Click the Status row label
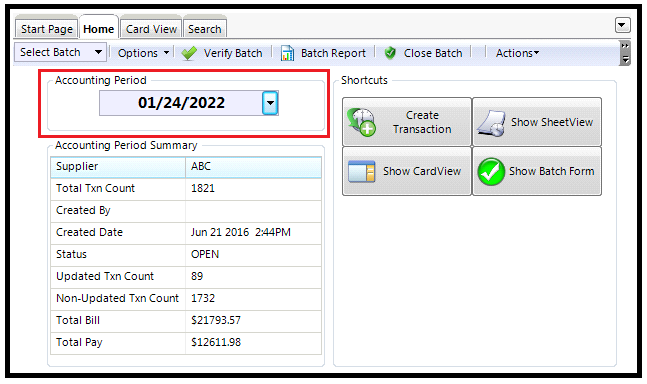Image resolution: width=647 pixels, height=384 pixels. click(x=71, y=254)
